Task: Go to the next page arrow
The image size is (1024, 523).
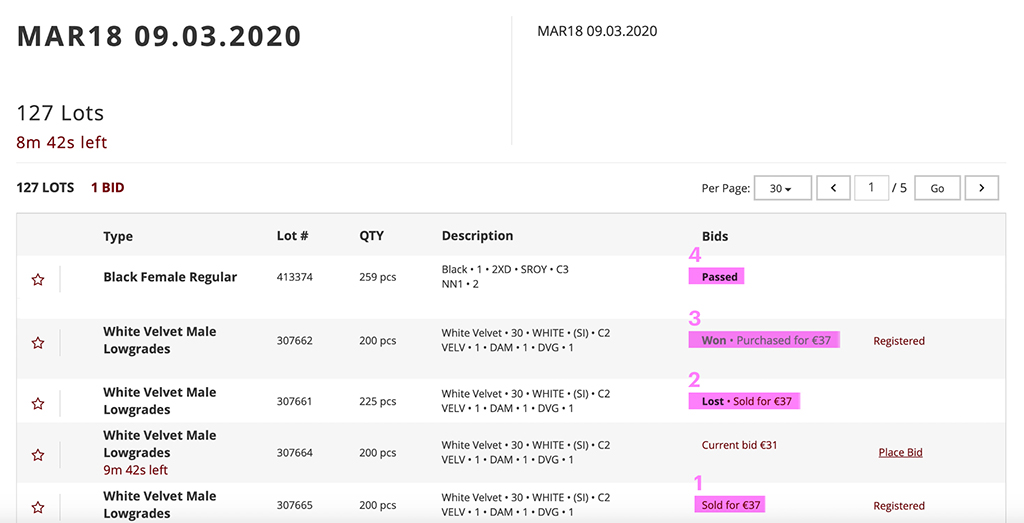Action: tap(982, 188)
